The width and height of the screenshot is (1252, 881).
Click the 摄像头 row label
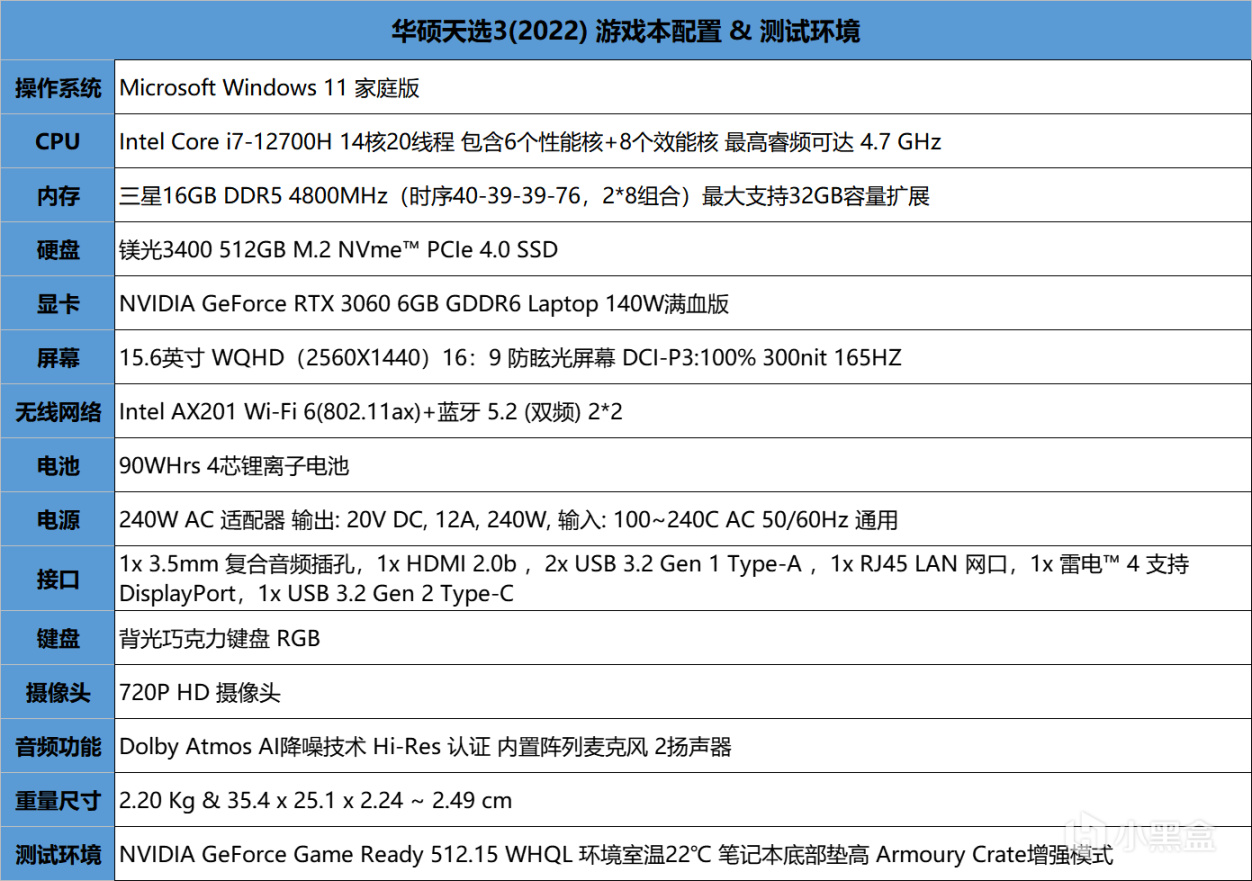58,692
